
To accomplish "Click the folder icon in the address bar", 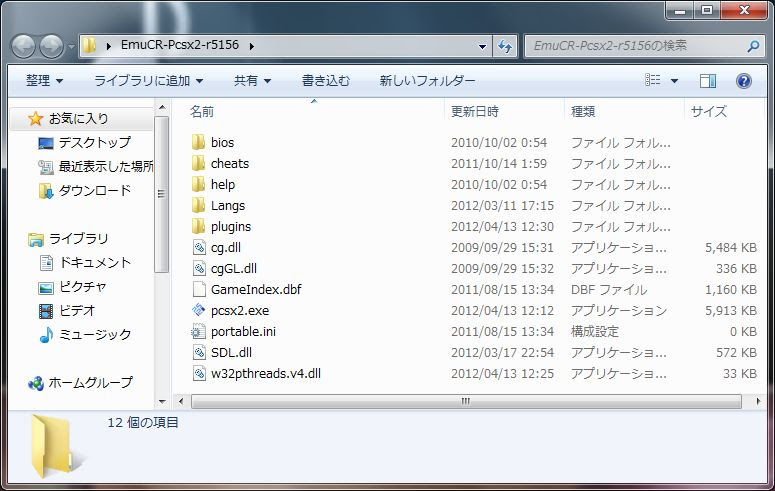I will 89,45.
